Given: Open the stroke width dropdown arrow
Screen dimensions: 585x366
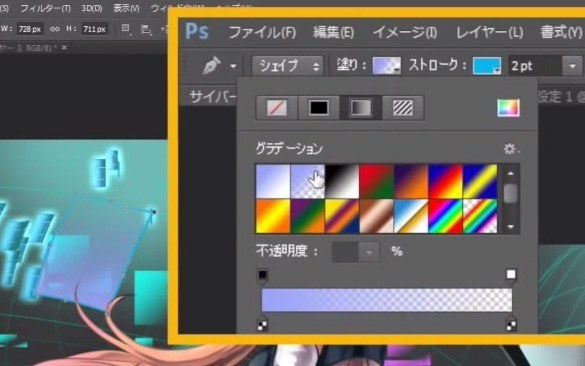Looking at the screenshot, I should click(x=573, y=66).
